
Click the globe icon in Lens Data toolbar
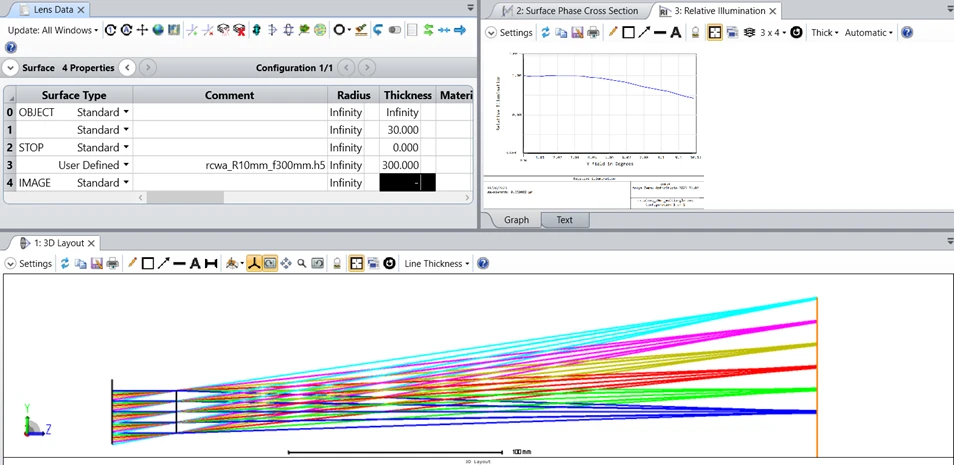[x=158, y=30]
